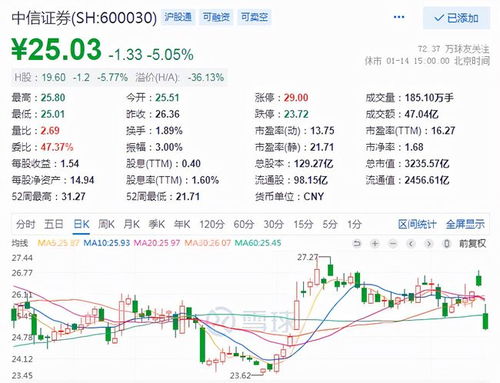
Task: Click the MA30:26.07 indicator label
Action: [207, 243]
